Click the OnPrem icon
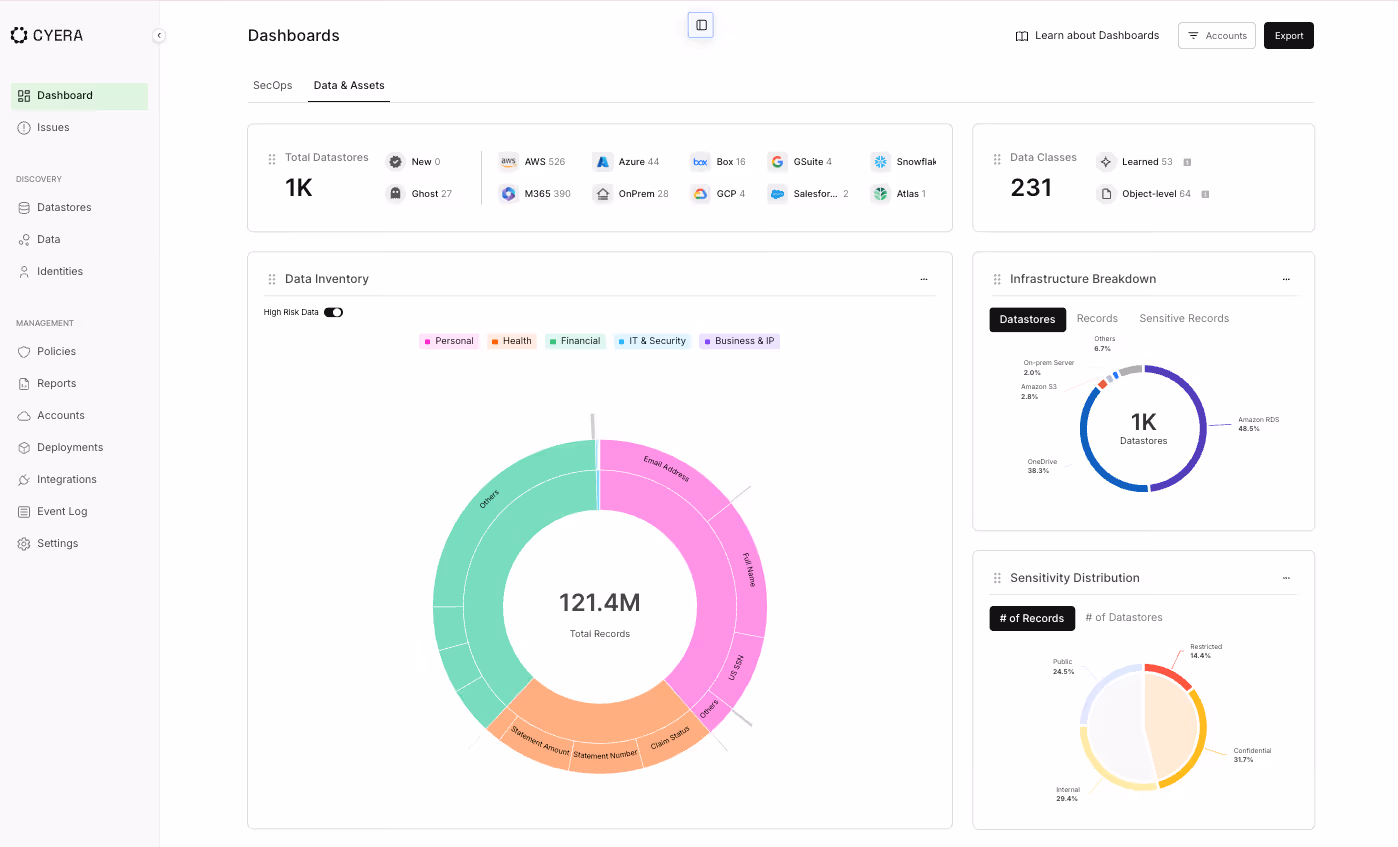 coord(602,194)
